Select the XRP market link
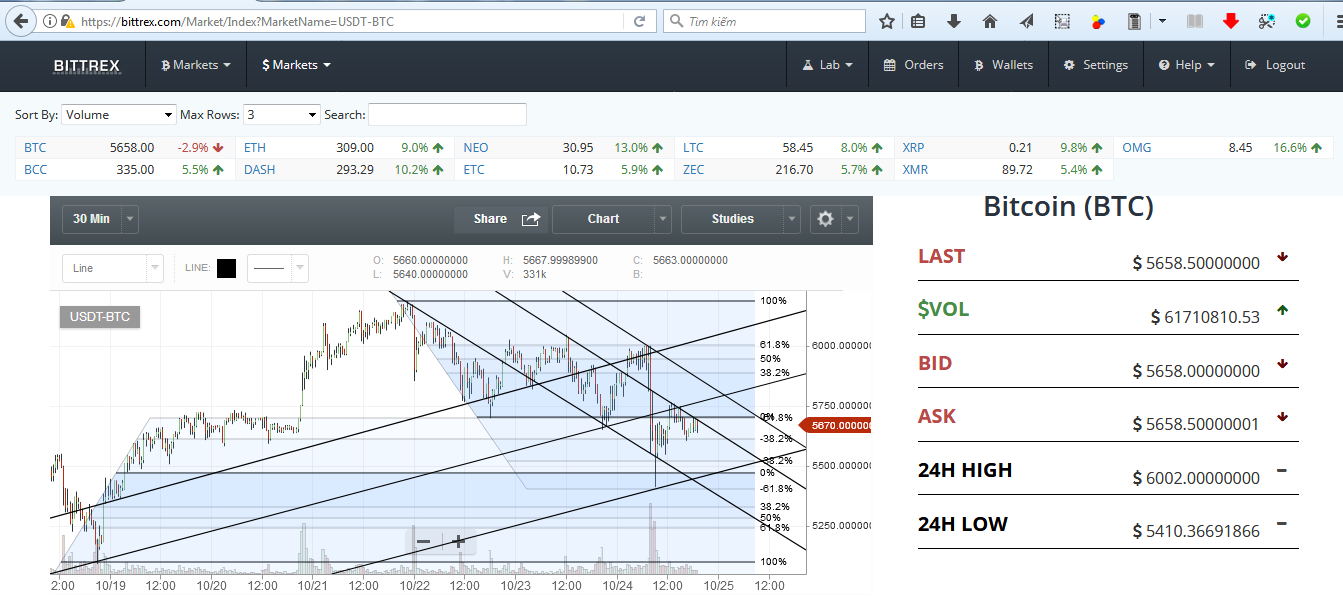The width and height of the screenshot is (1343, 608). coord(914,147)
